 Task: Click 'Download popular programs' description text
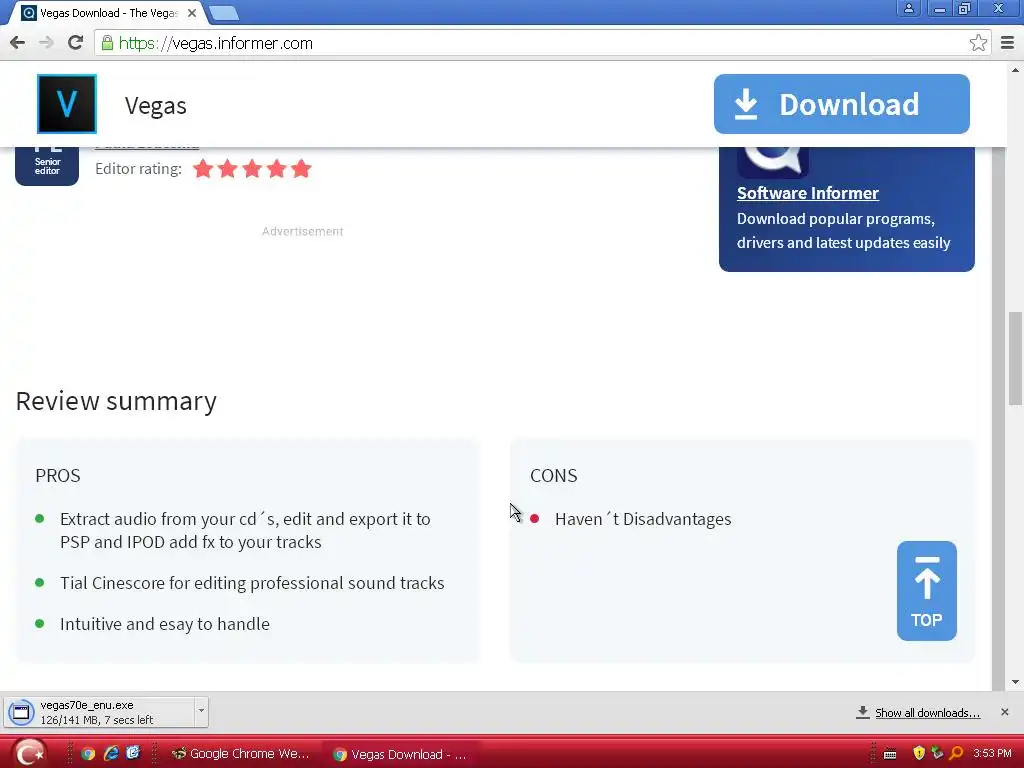tap(843, 231)
